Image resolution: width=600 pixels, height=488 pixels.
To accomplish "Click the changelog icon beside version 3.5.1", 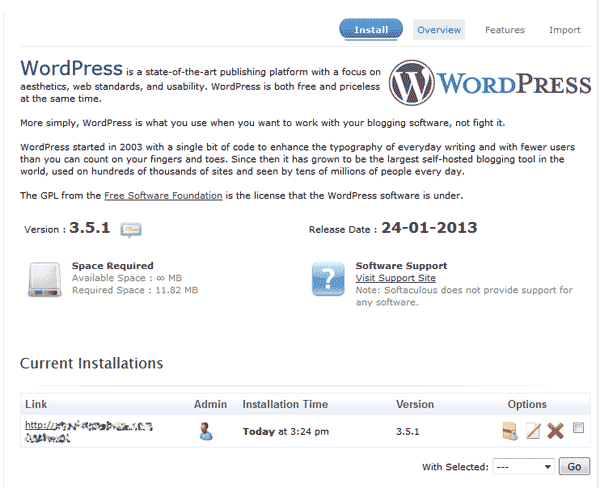I will coord(131,230).
